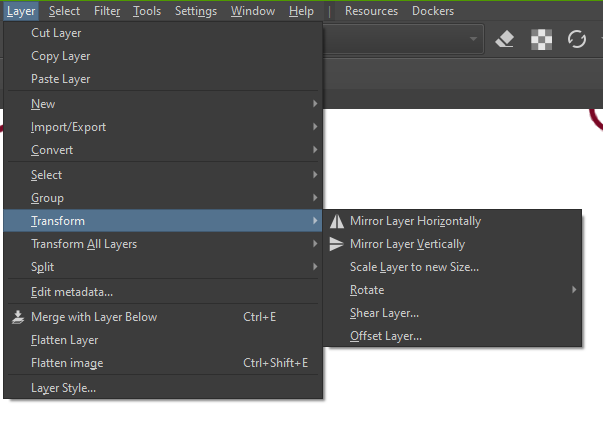The width and height of the screenshot is (603, 436).
Task: Select Offset Layer option
Action: (x=385, y=336)
